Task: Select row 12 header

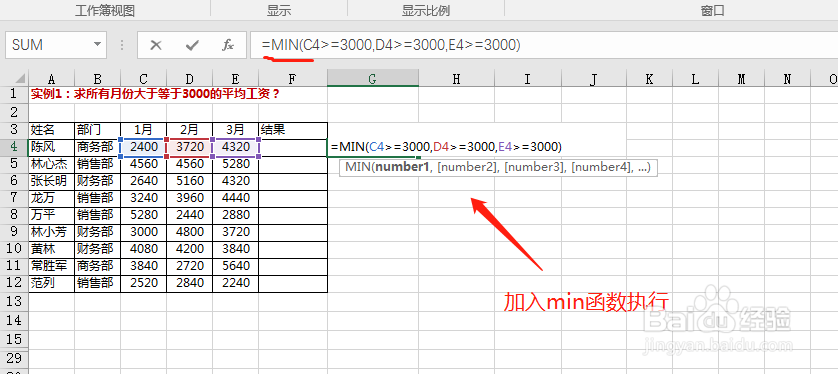Action: point(14,283)
